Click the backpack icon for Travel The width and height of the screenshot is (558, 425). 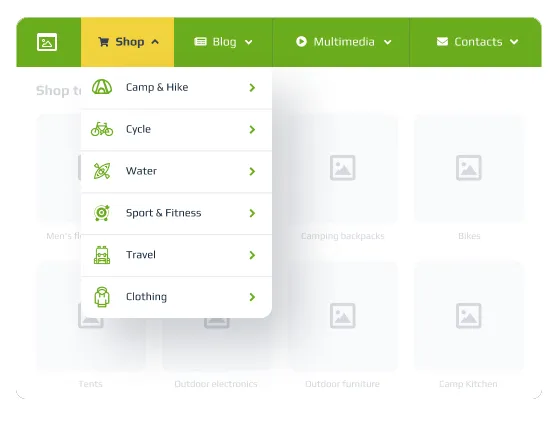102,255
